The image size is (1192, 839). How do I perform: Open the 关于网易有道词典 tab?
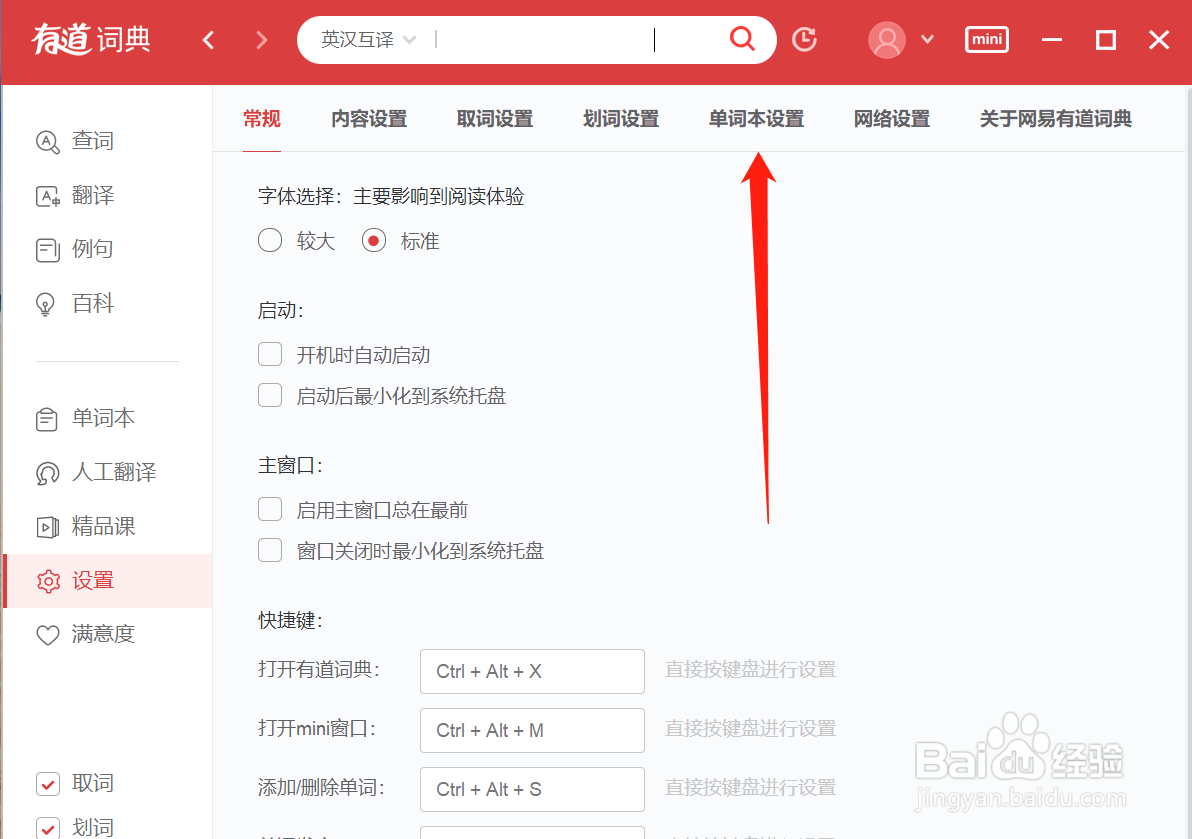[1056, 119]
